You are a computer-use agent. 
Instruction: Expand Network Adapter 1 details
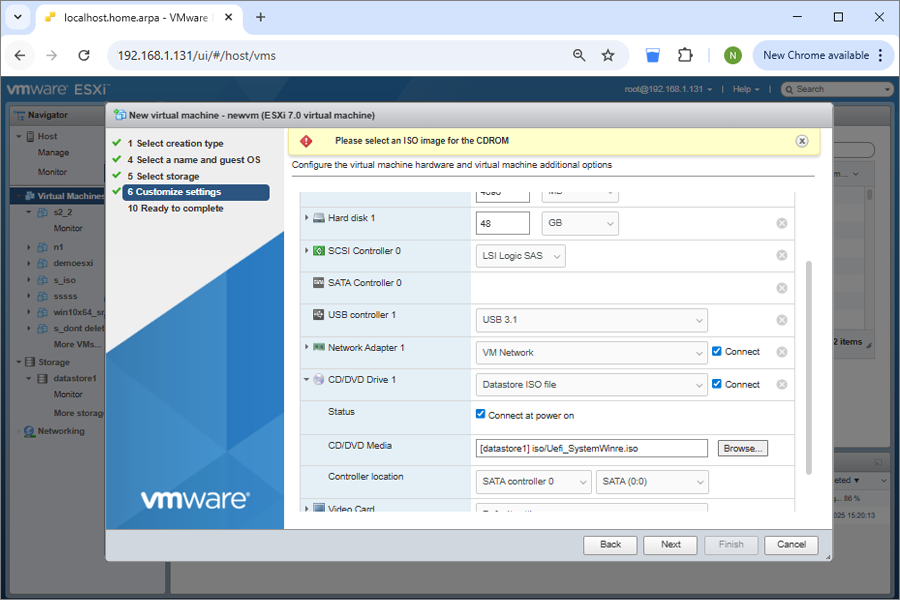coord(307,347)
